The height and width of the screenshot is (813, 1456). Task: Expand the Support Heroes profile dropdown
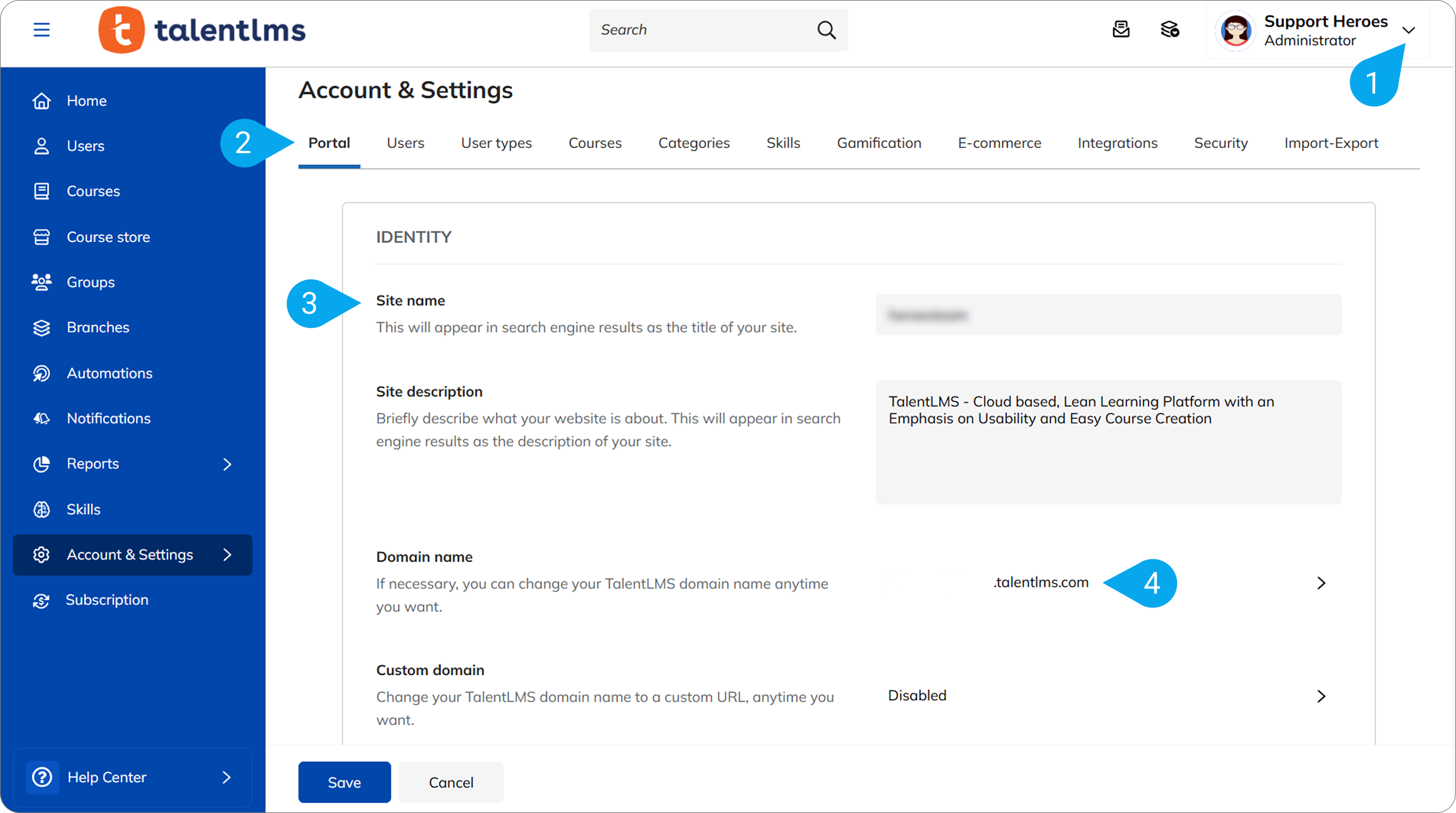1409,30
